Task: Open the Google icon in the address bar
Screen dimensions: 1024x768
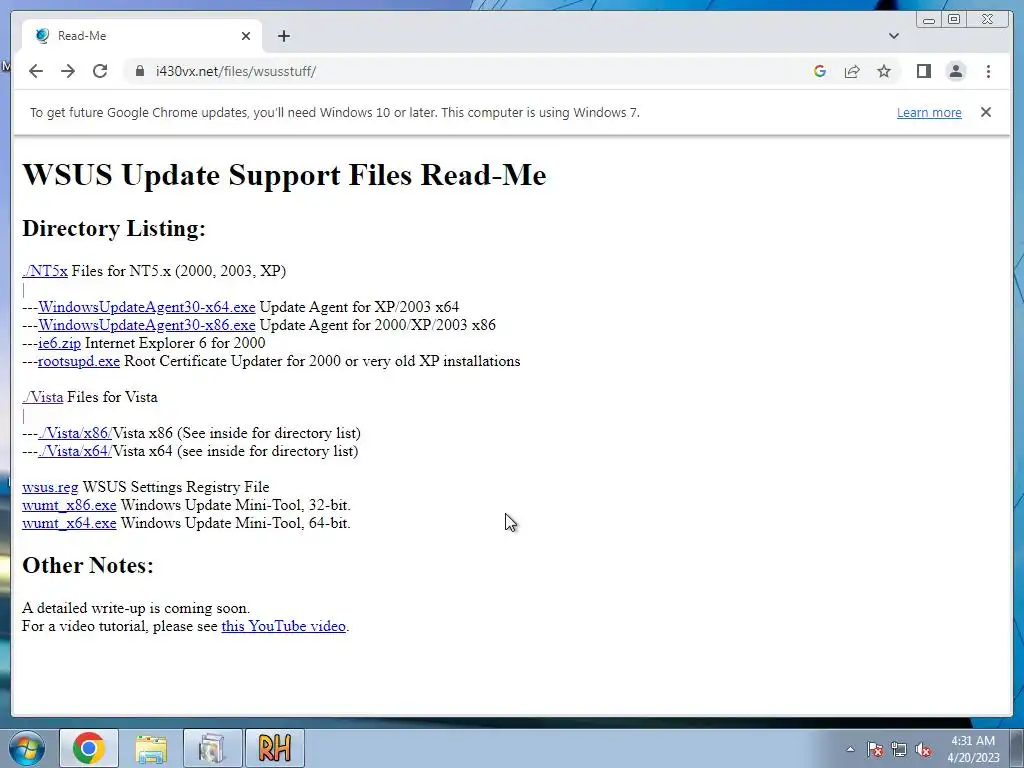Action: coord(820,71)
